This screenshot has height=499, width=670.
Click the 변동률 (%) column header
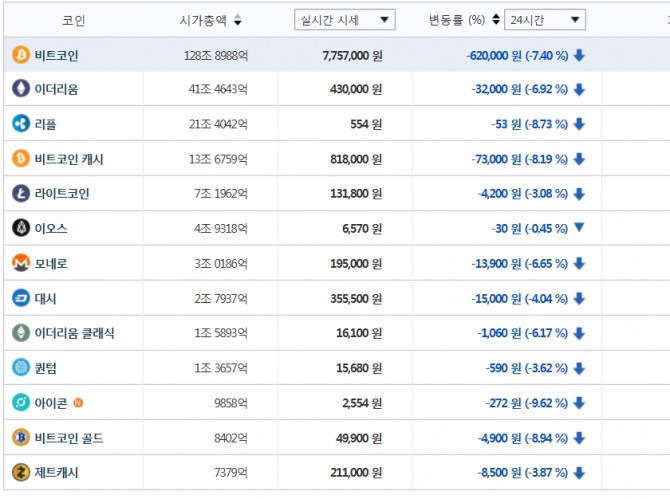tap(456, 20)
